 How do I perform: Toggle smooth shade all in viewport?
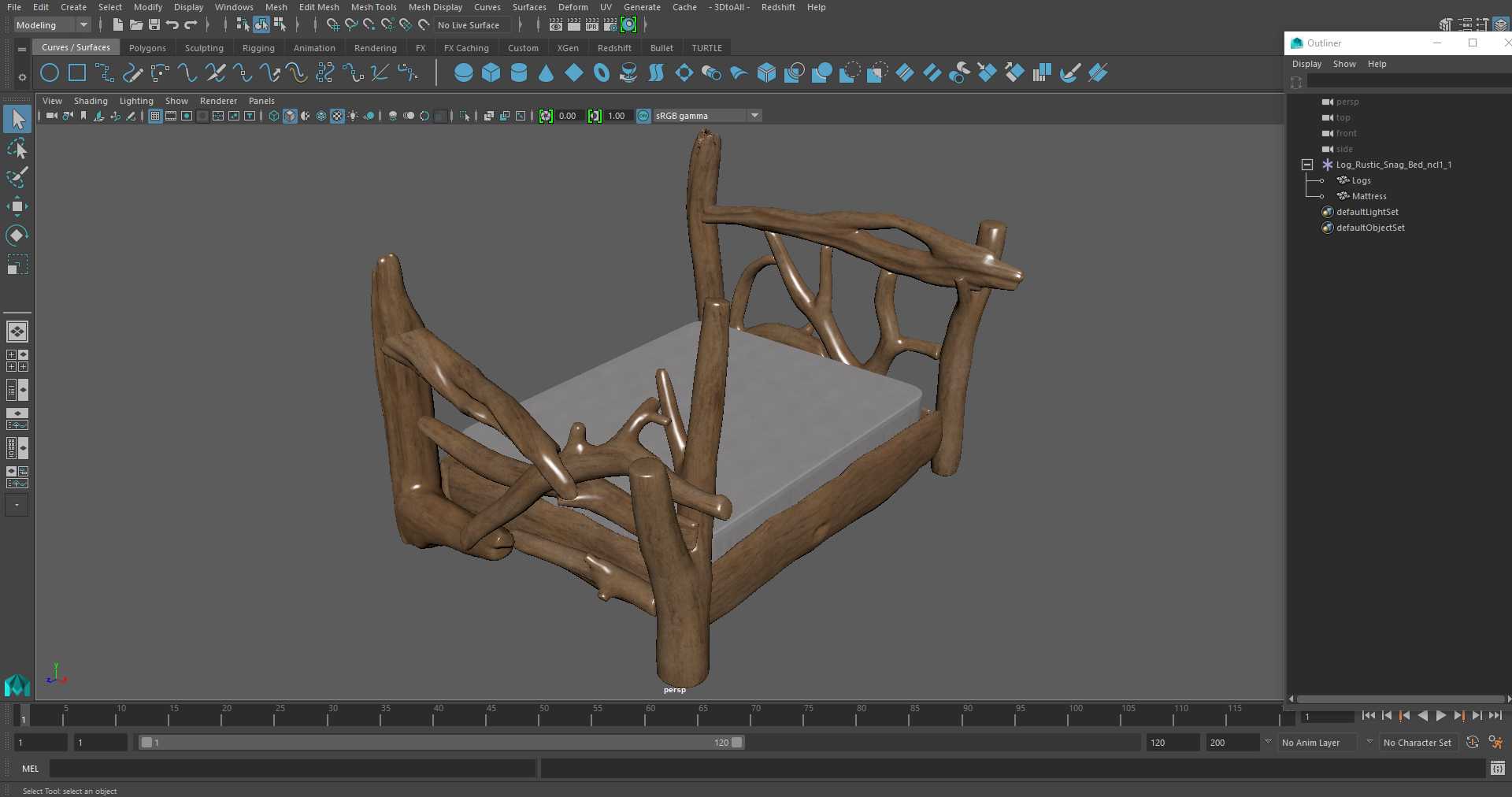click(290, 116)
